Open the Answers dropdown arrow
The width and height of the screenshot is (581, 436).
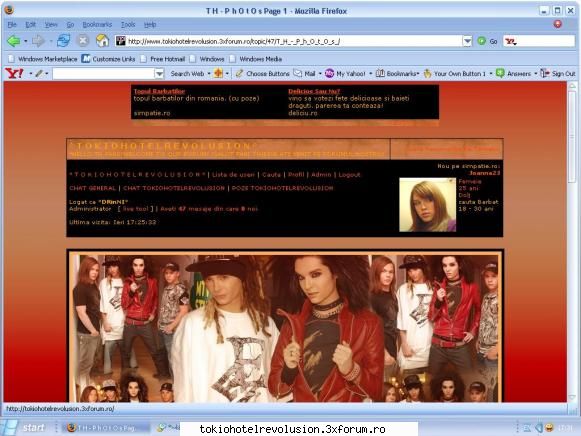(x=536, y=73)
